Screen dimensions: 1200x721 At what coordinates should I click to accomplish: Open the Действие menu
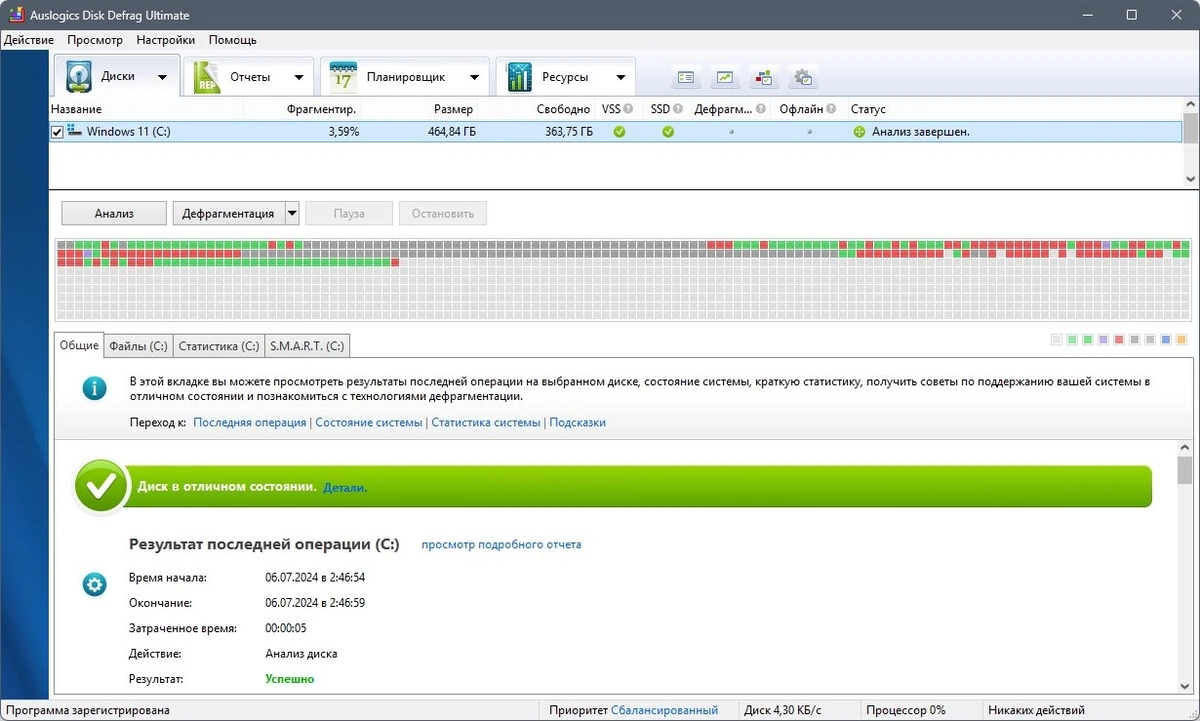coord(29,40)
